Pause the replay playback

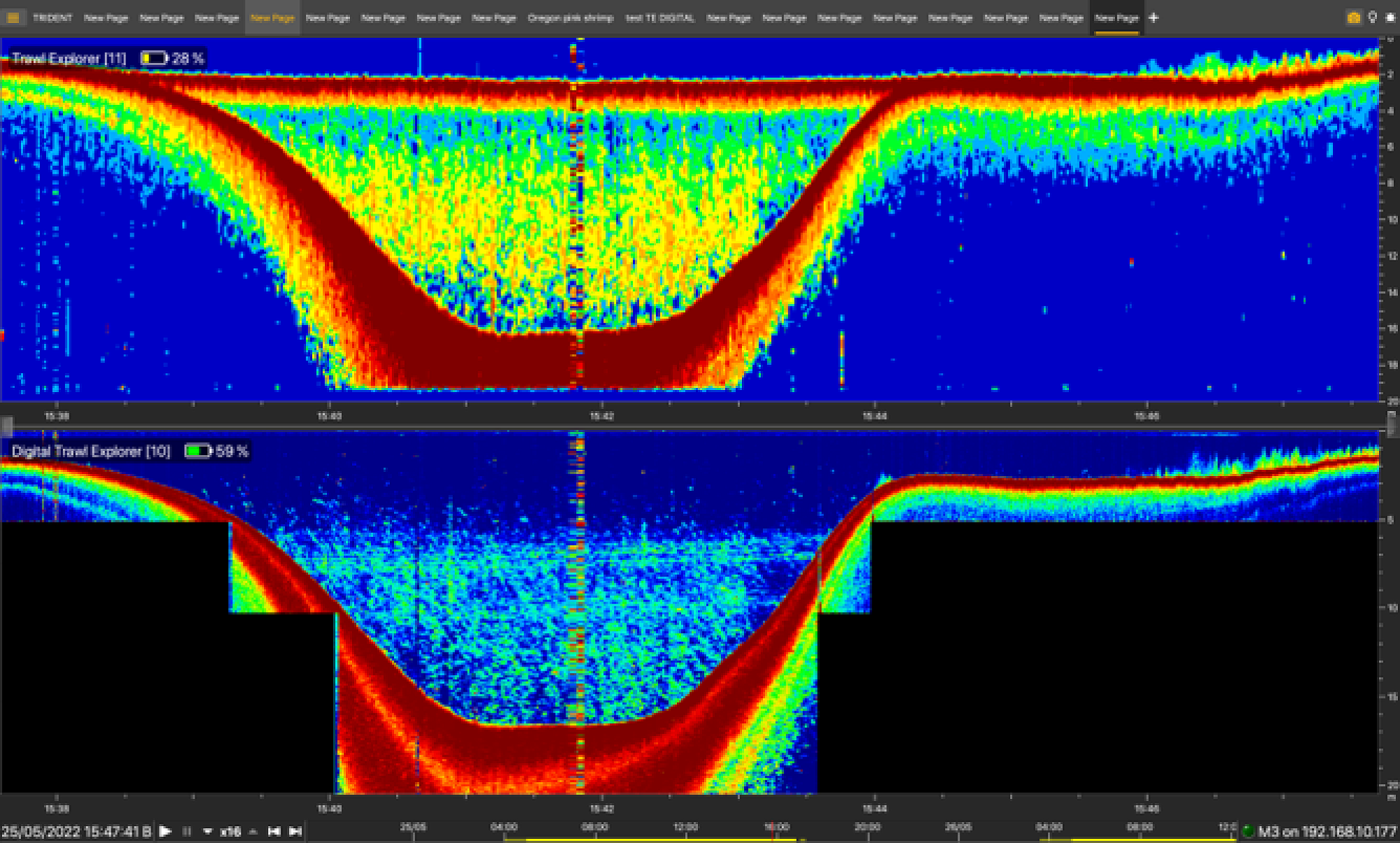point(187,832)
